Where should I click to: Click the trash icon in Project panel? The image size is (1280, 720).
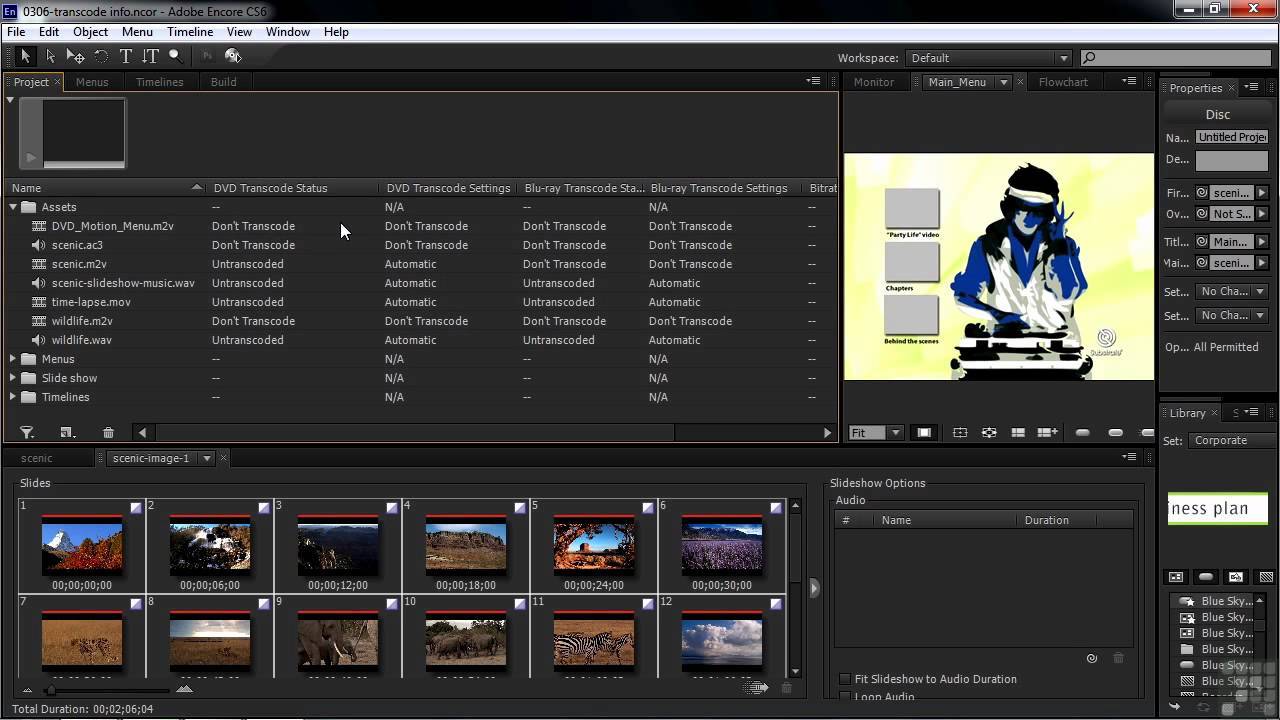[x=108, y=433]
